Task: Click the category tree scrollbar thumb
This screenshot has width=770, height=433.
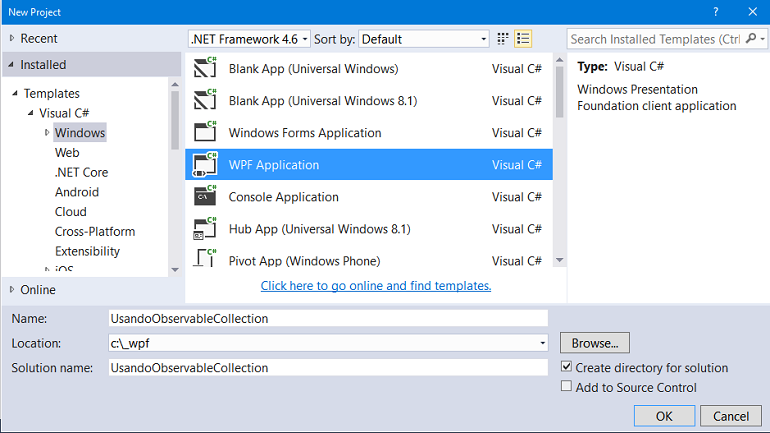Action: click(175, 120)
